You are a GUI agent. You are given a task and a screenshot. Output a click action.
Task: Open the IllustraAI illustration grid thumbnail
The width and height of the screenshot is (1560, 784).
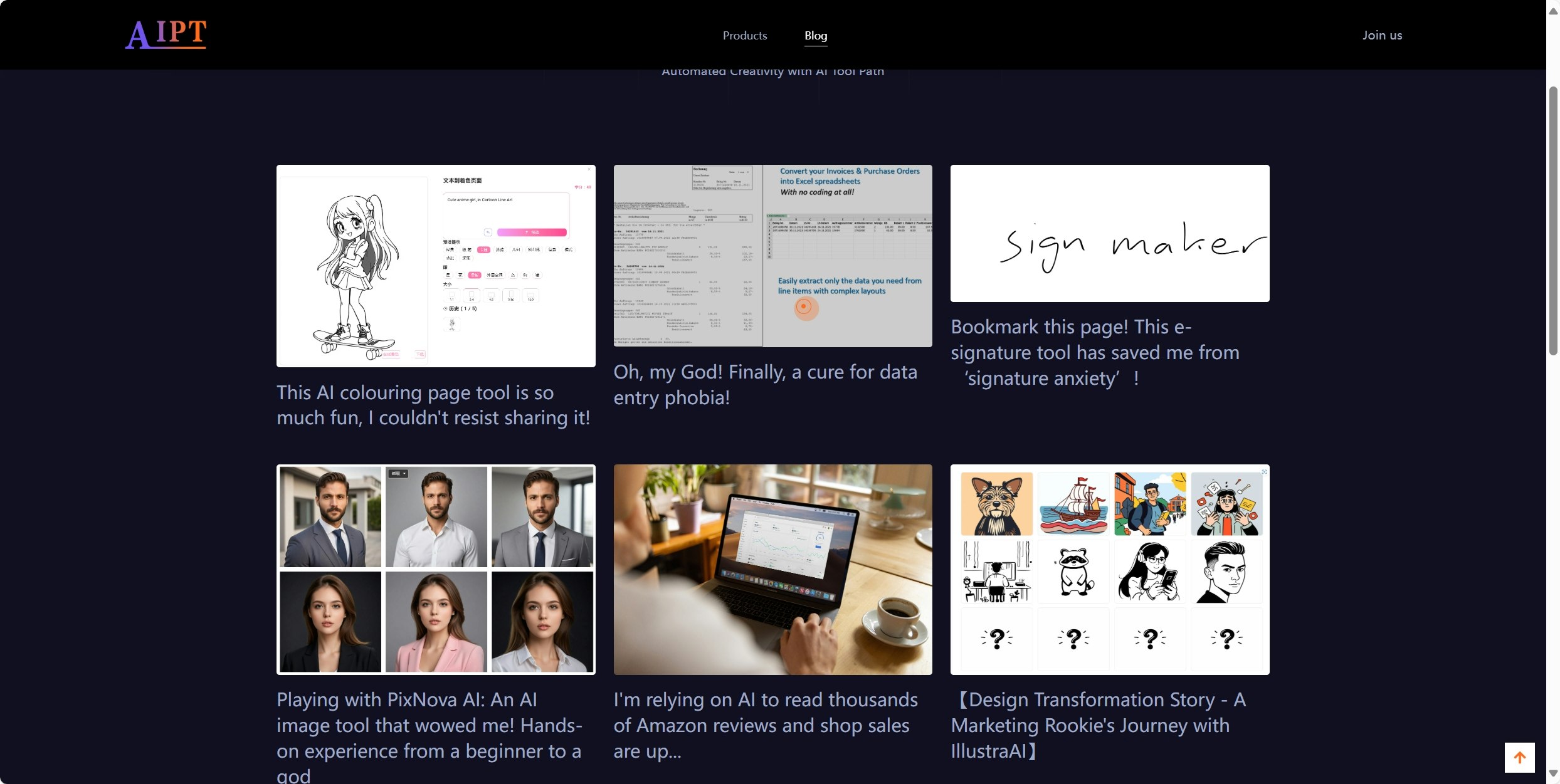(1110, 569)
